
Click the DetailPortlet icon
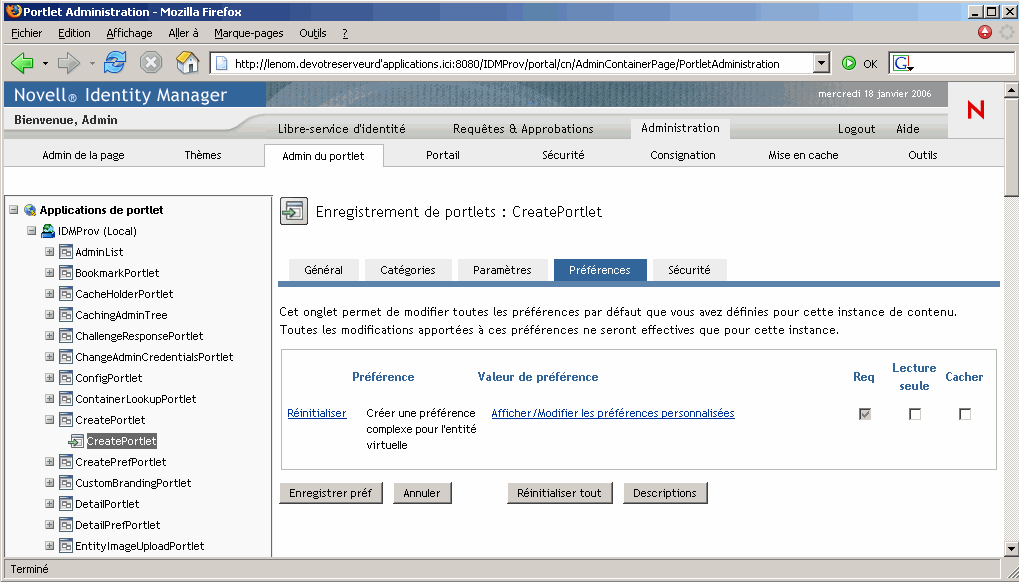coord(66,504)
